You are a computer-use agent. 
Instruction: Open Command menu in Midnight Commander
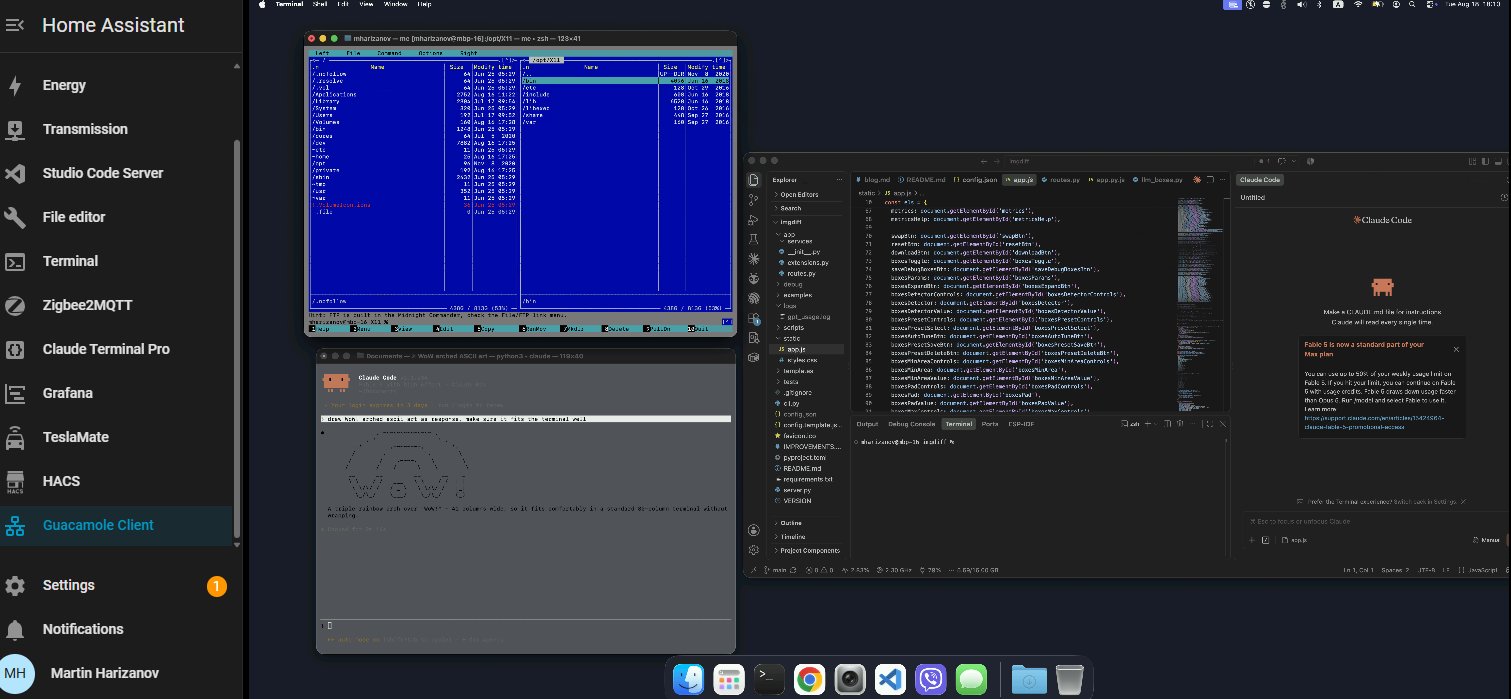389,52
